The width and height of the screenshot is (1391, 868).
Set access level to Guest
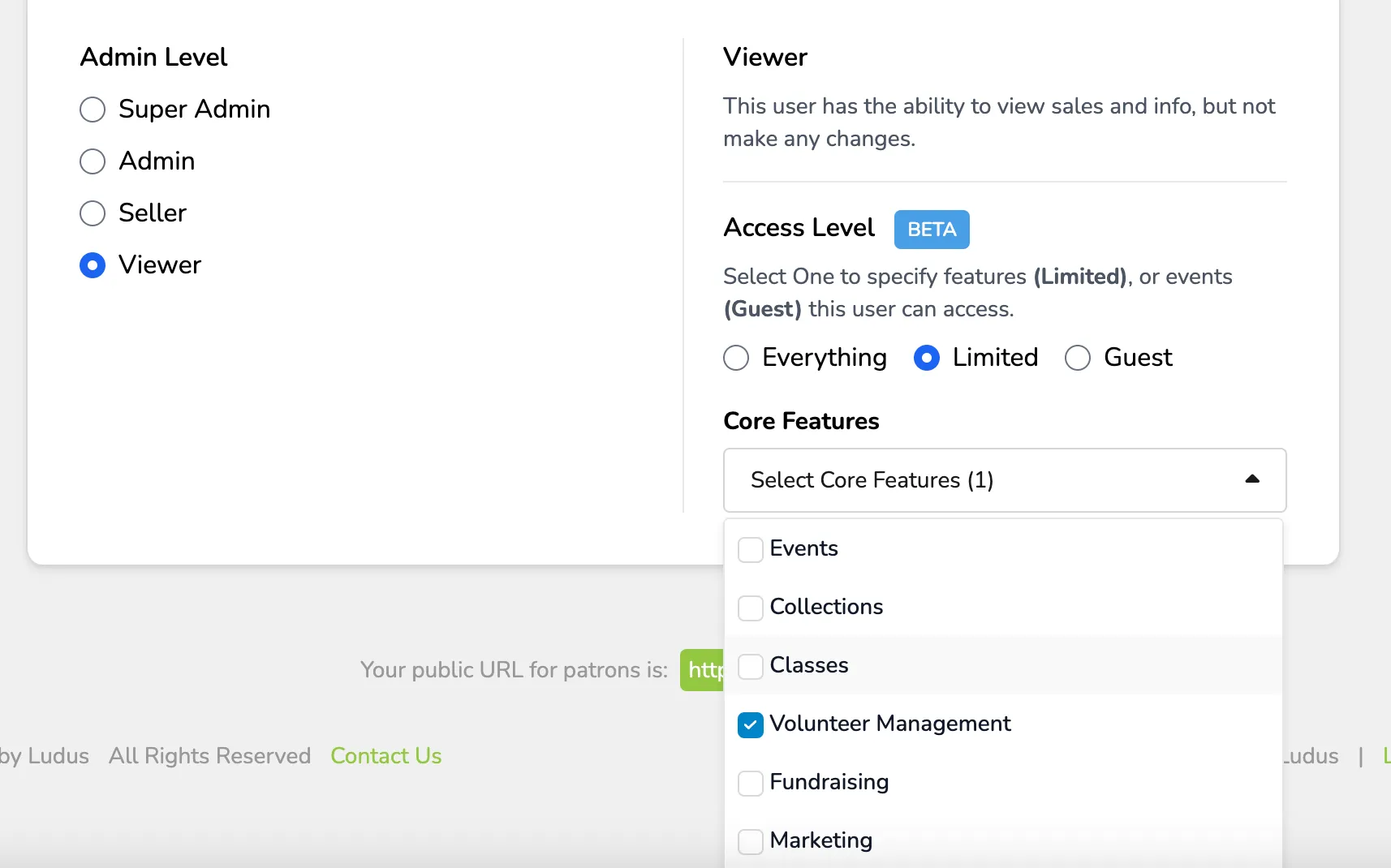(1078, 358)
